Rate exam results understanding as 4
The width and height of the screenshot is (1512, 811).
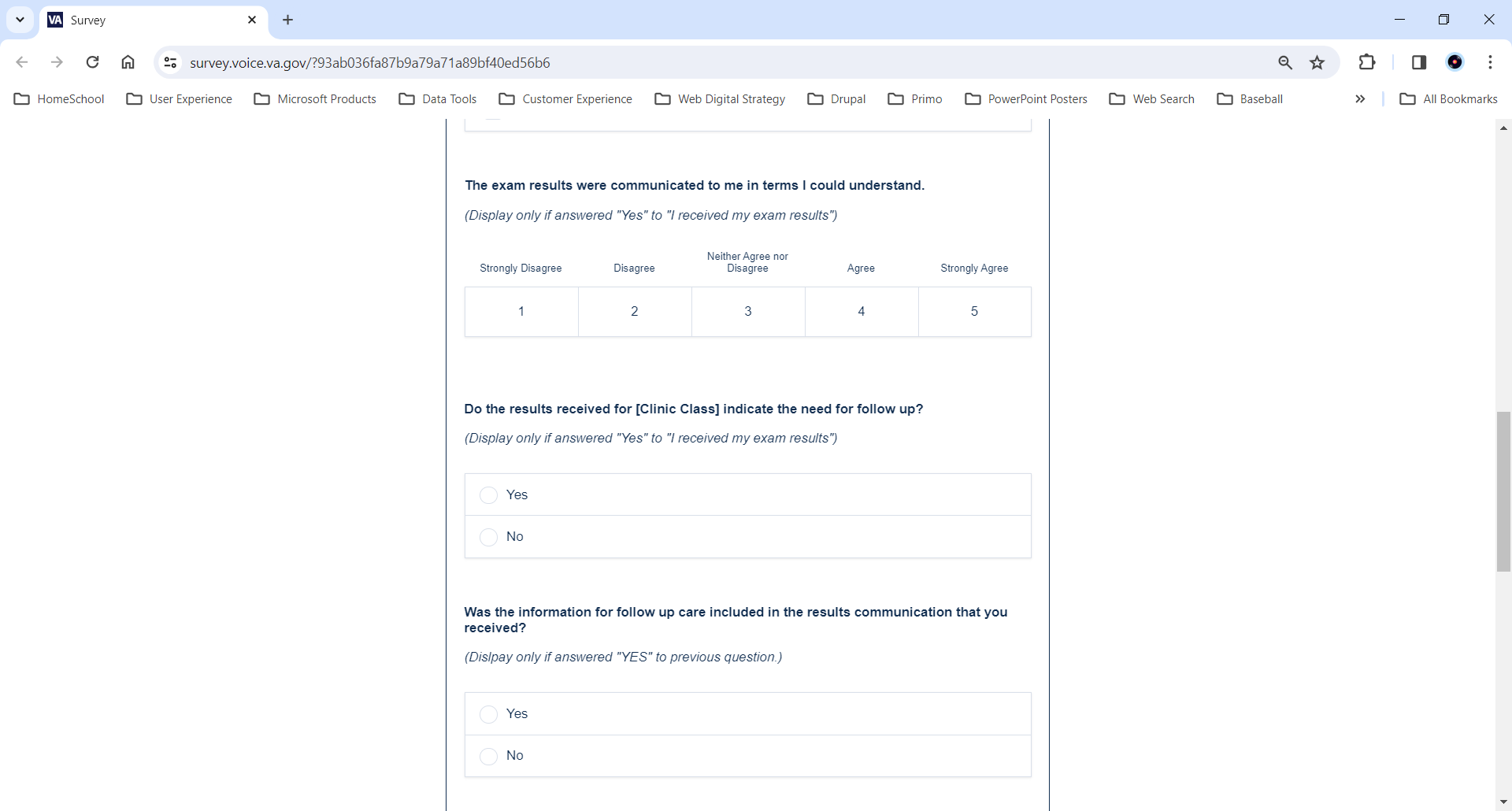pos(862,312)
